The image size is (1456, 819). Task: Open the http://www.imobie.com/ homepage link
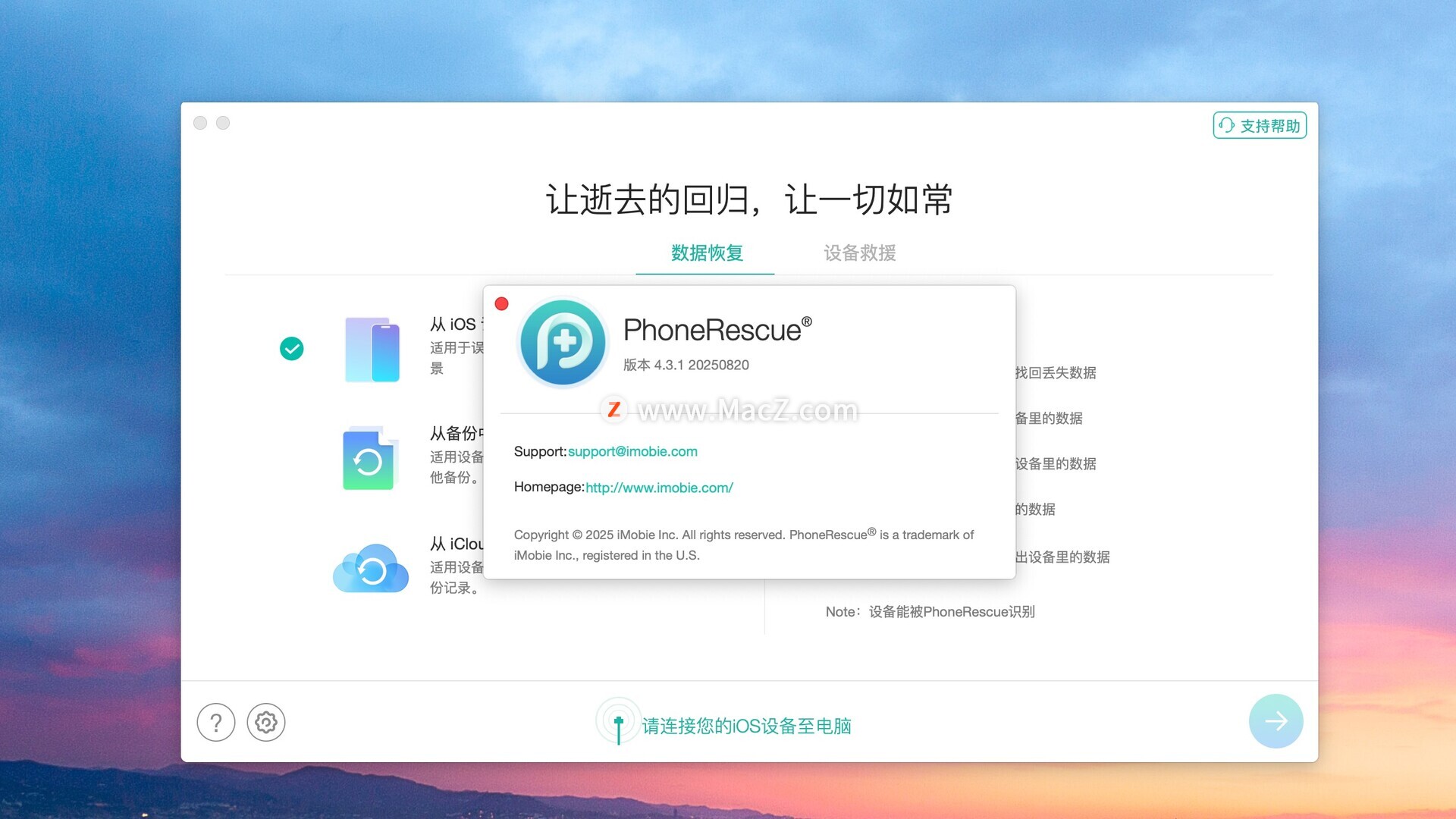coord(659,488)
